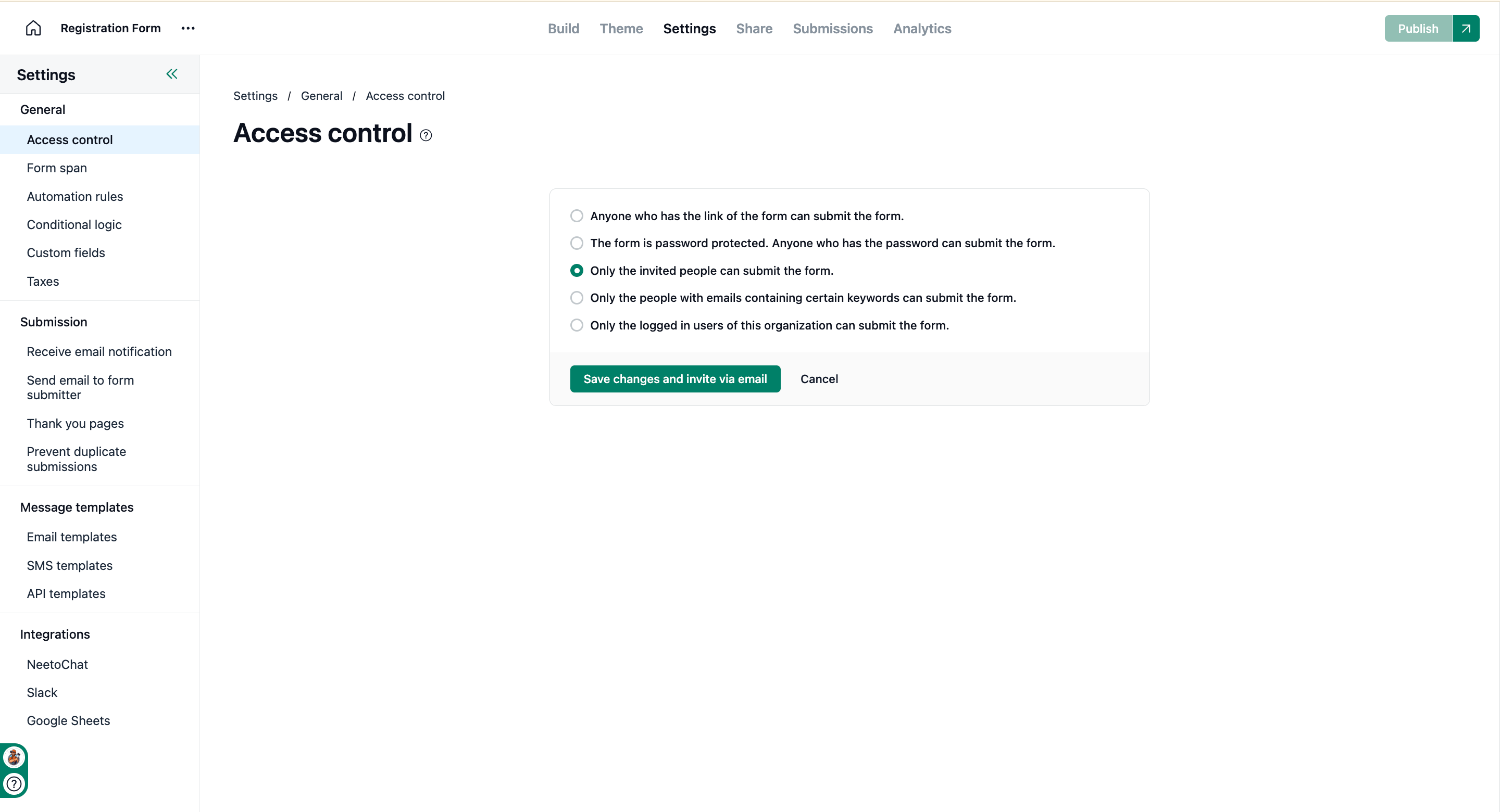The height and width of the screenshot is (812, 1500).
Task: Click Save changes and invite via email
Action: [675, 379]
